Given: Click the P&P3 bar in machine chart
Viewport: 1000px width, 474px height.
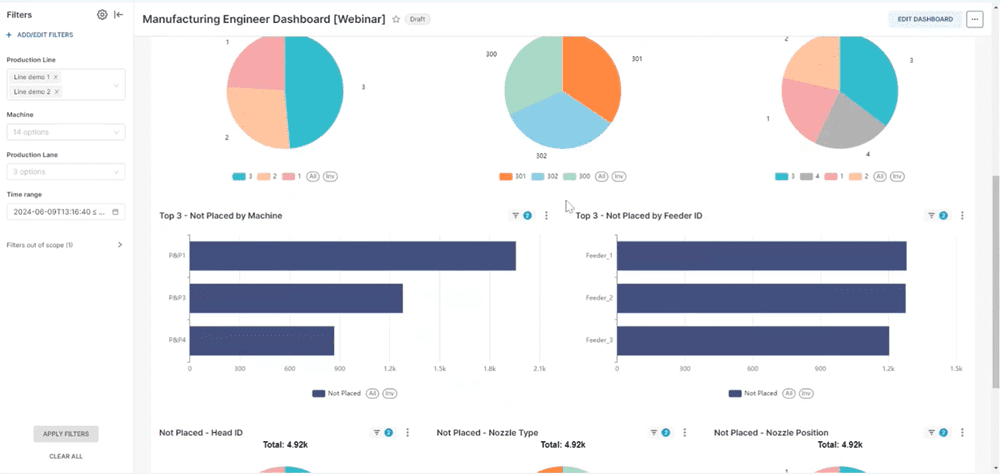Looking at the screenshot, I should tap(296, 298).
